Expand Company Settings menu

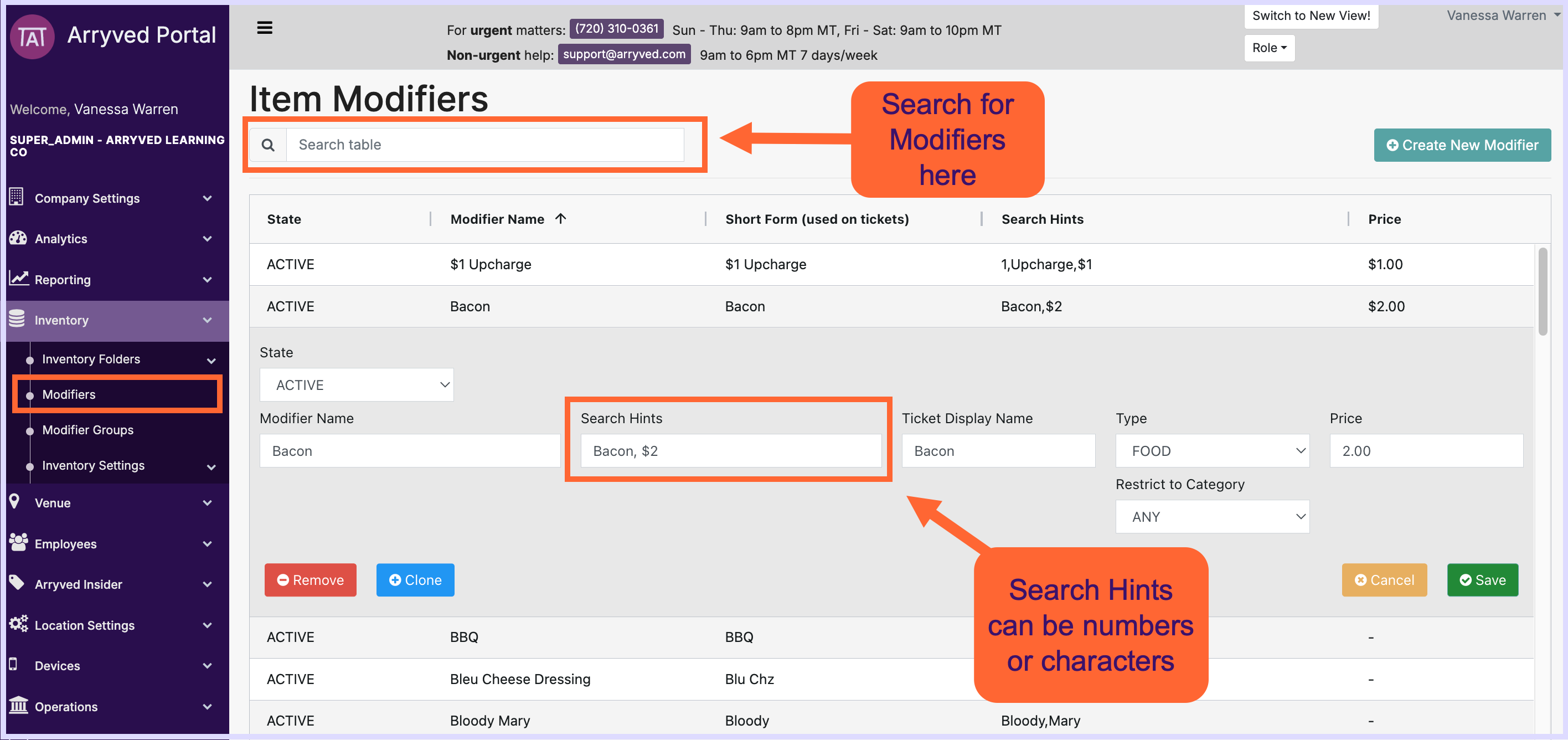coord(207,198)
